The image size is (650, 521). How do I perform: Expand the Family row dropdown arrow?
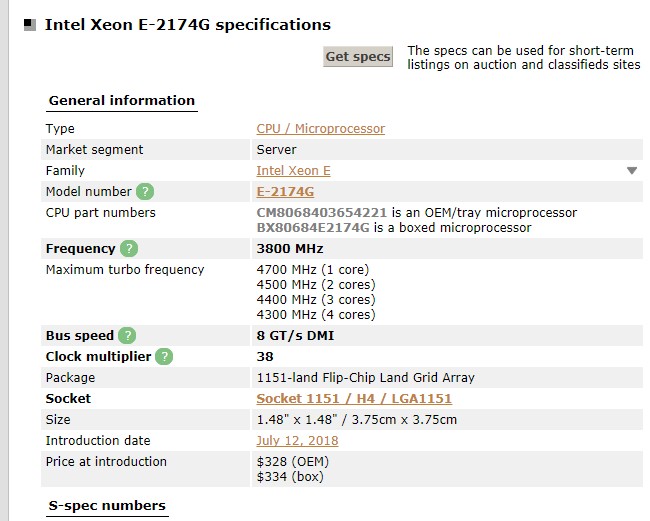click(x=632, y=171)
